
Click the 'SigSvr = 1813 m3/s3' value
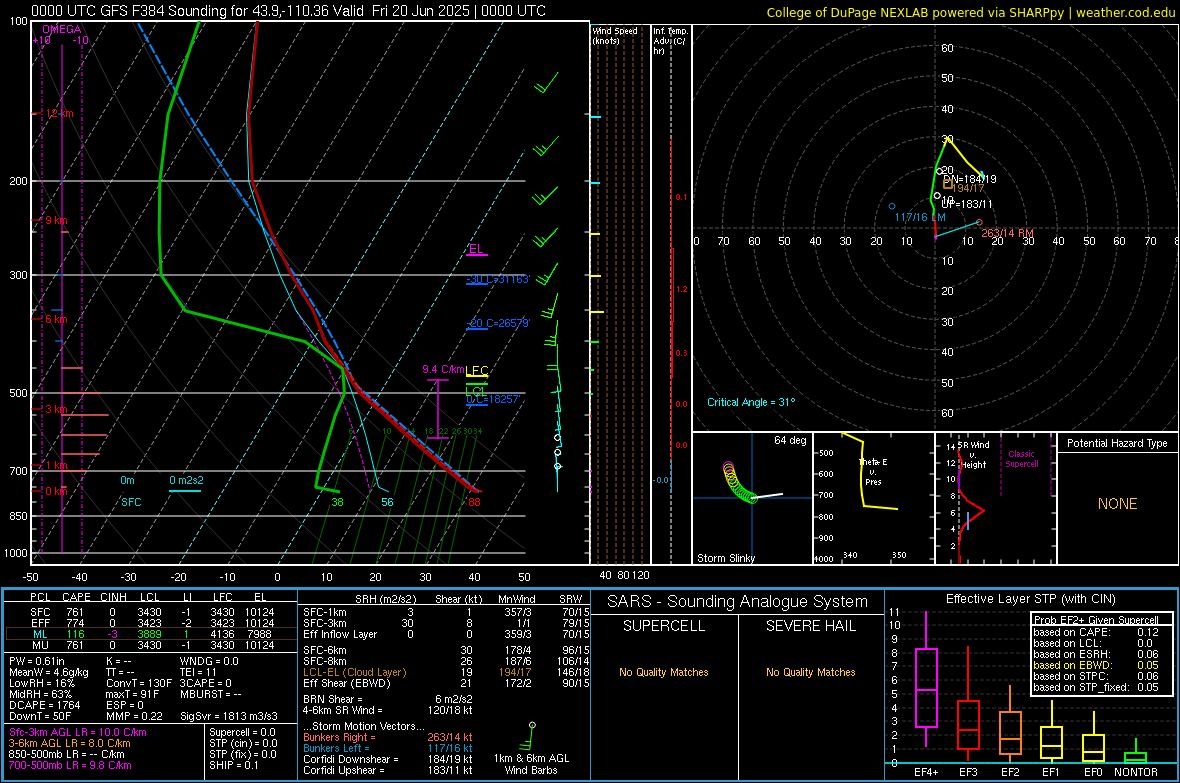point(229,716)
